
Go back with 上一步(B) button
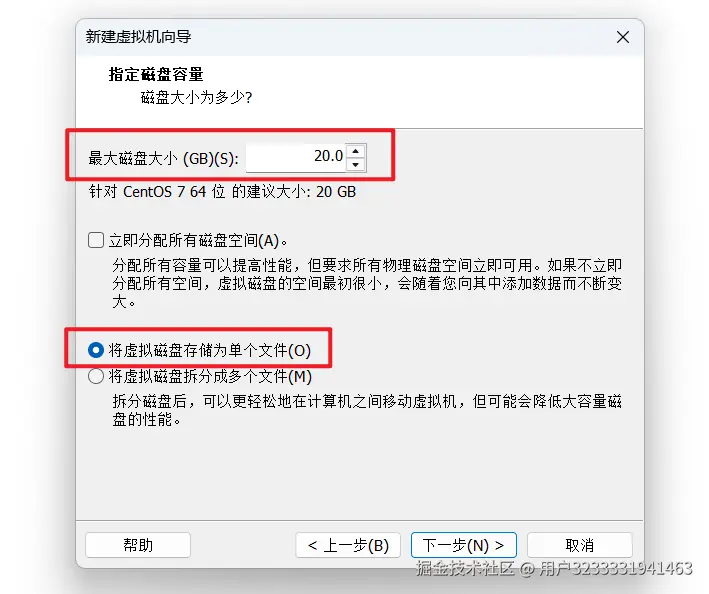point(348,545)
